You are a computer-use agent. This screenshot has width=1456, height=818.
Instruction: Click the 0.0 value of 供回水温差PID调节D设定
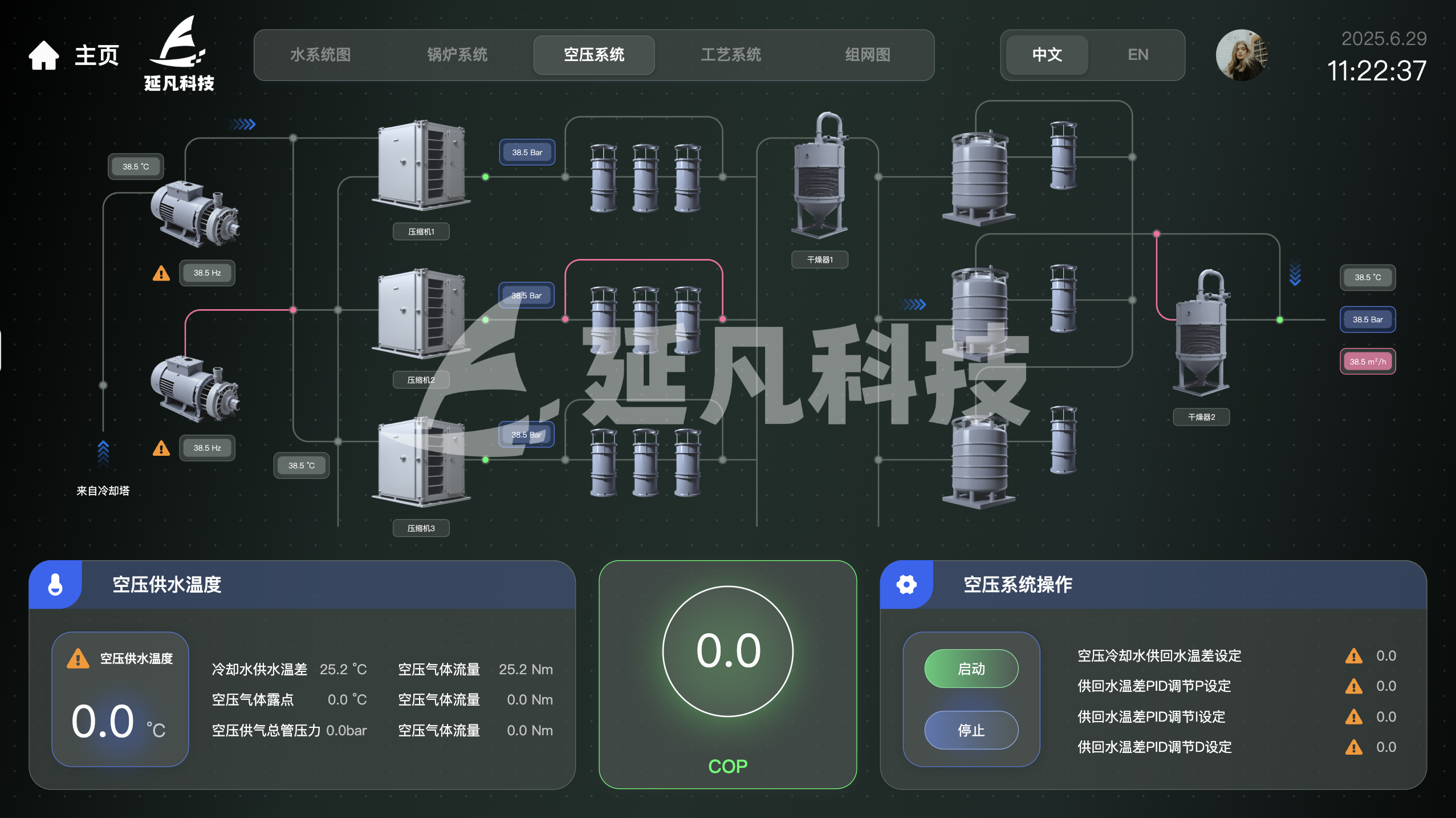click(1386, 747)
